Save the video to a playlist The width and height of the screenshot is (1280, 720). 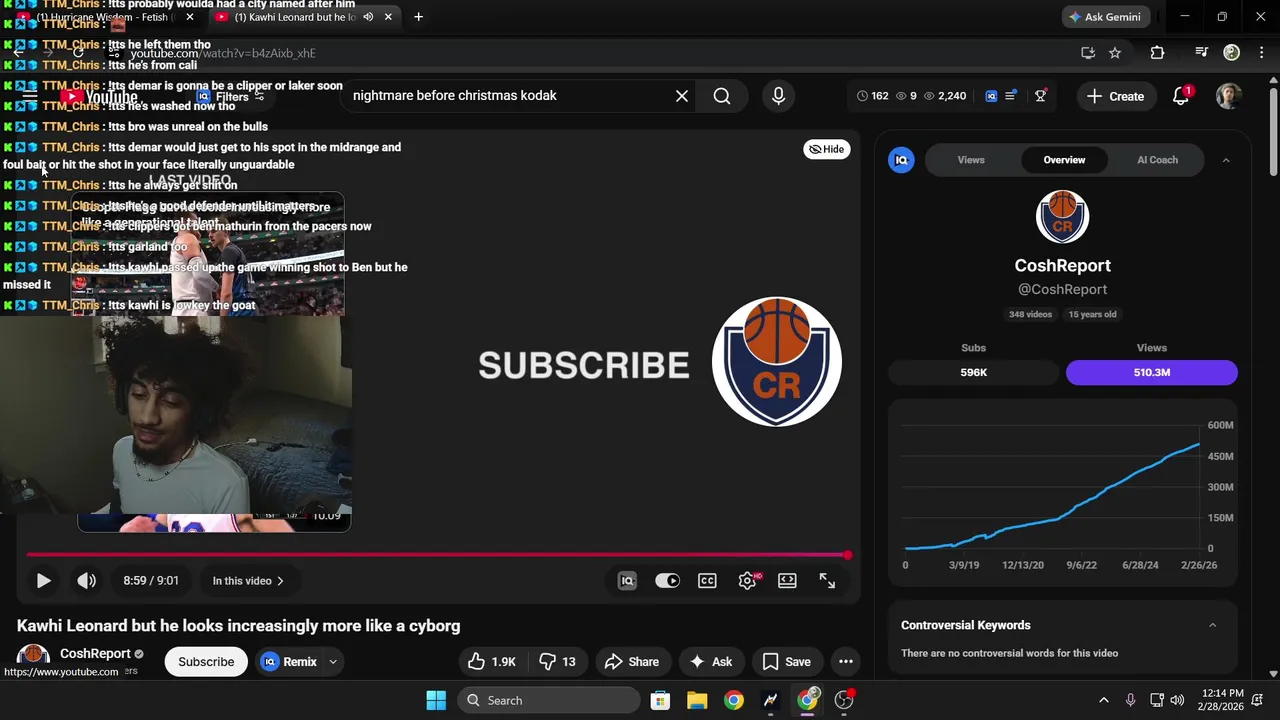tap(786, 661)
